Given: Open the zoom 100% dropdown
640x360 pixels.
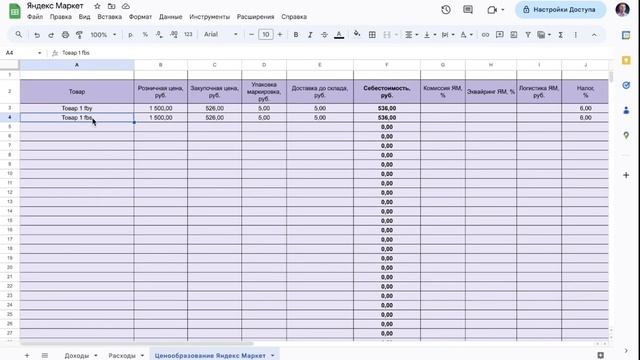Looking at the screenshot, I should coord(103,35).
